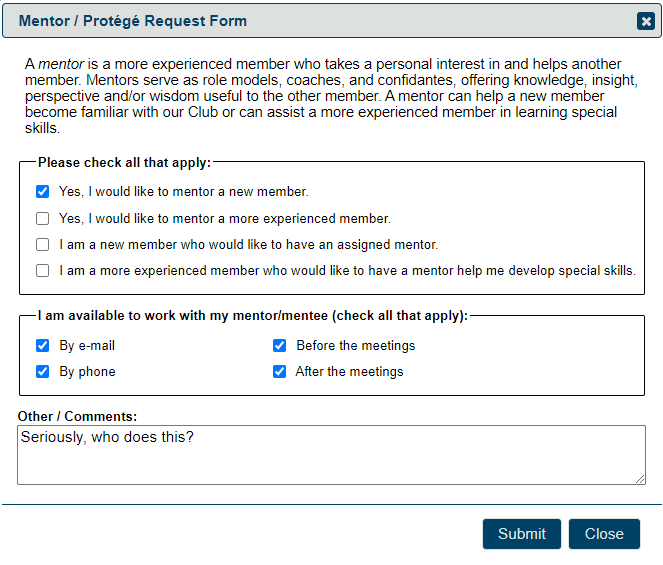Click the 'I am available to work' group legend
The height and width of the screenshot is (565, 663).
pyautogui.click(x=253, y=316)
